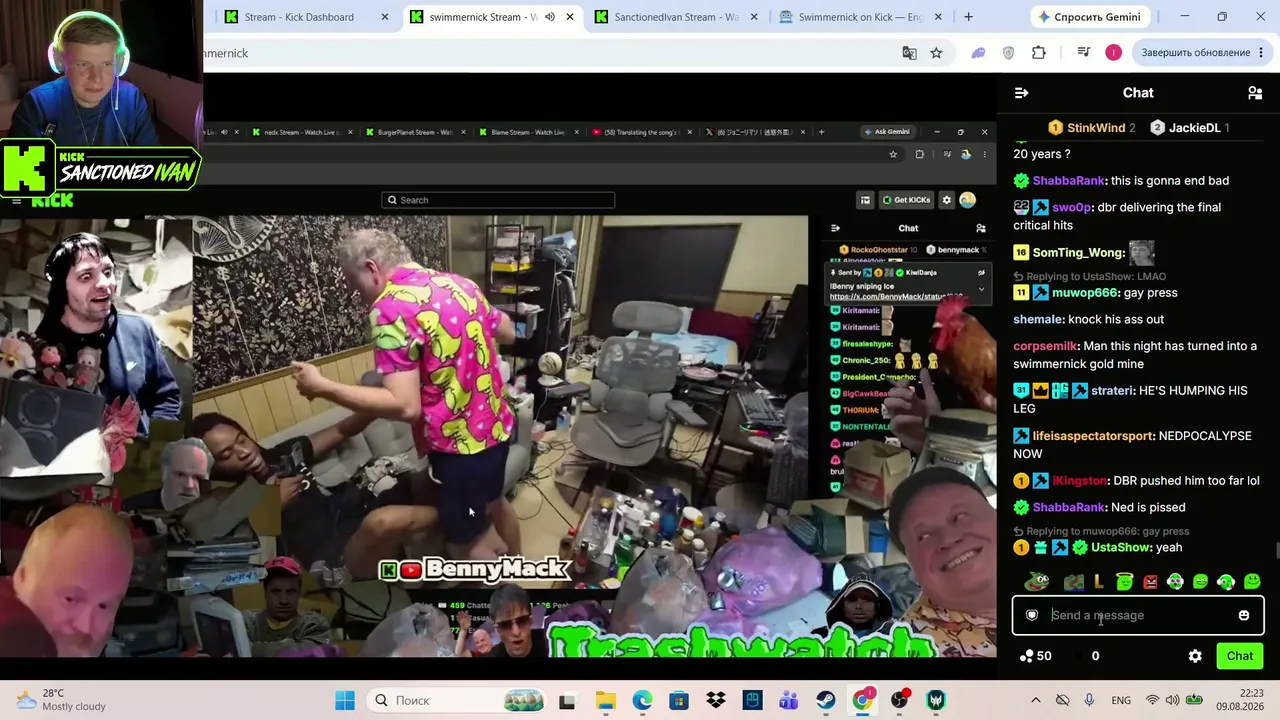The width and height of the screenshot is (1280, 720).
Task: Open Chrome menu three-dot button
Action: click(x=1263, y=53)
